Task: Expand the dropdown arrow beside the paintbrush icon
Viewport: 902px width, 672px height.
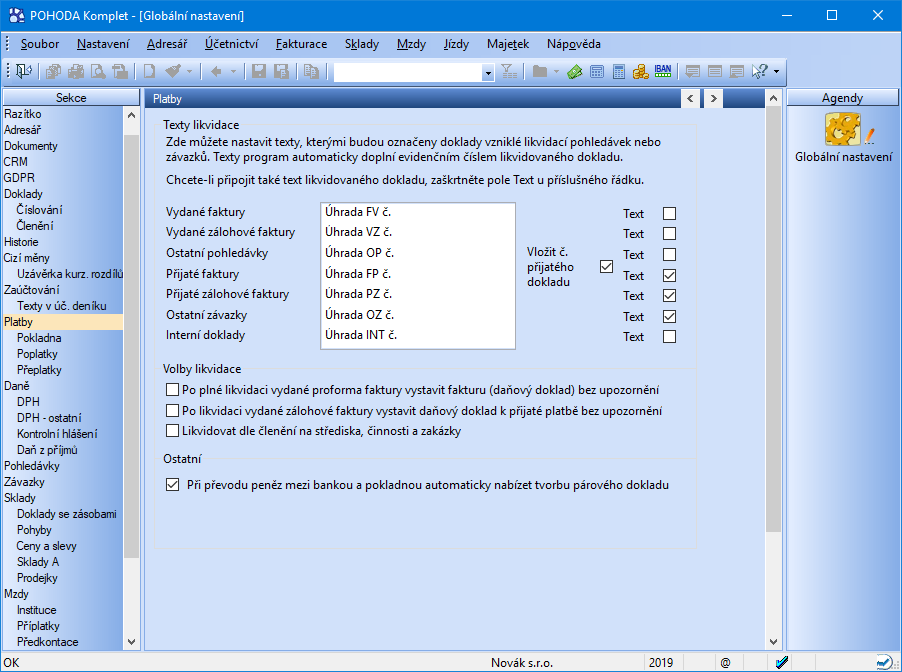Action: [189, 72]
